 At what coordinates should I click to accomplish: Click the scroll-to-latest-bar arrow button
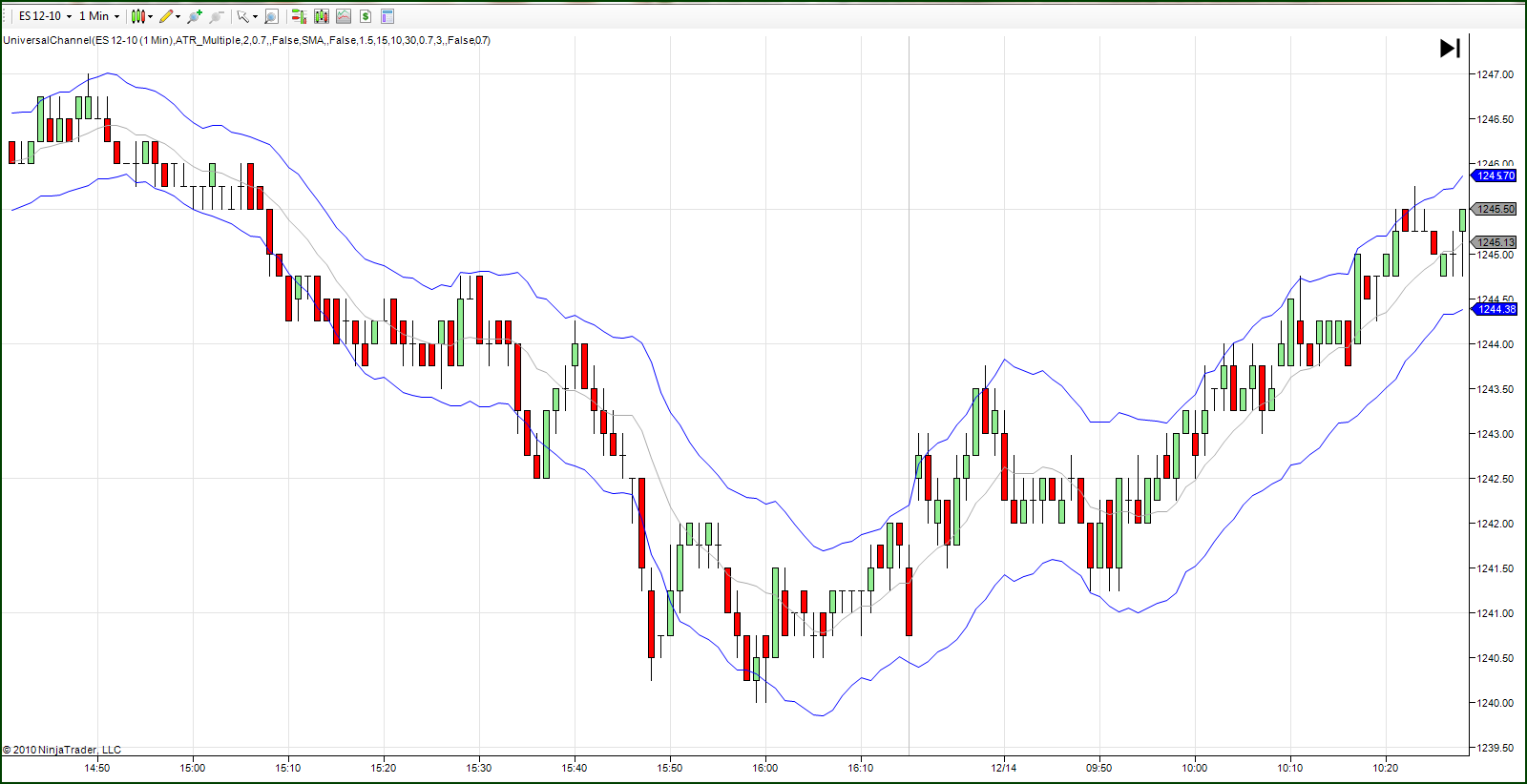pyautogui.click(x=1450, y=48)
